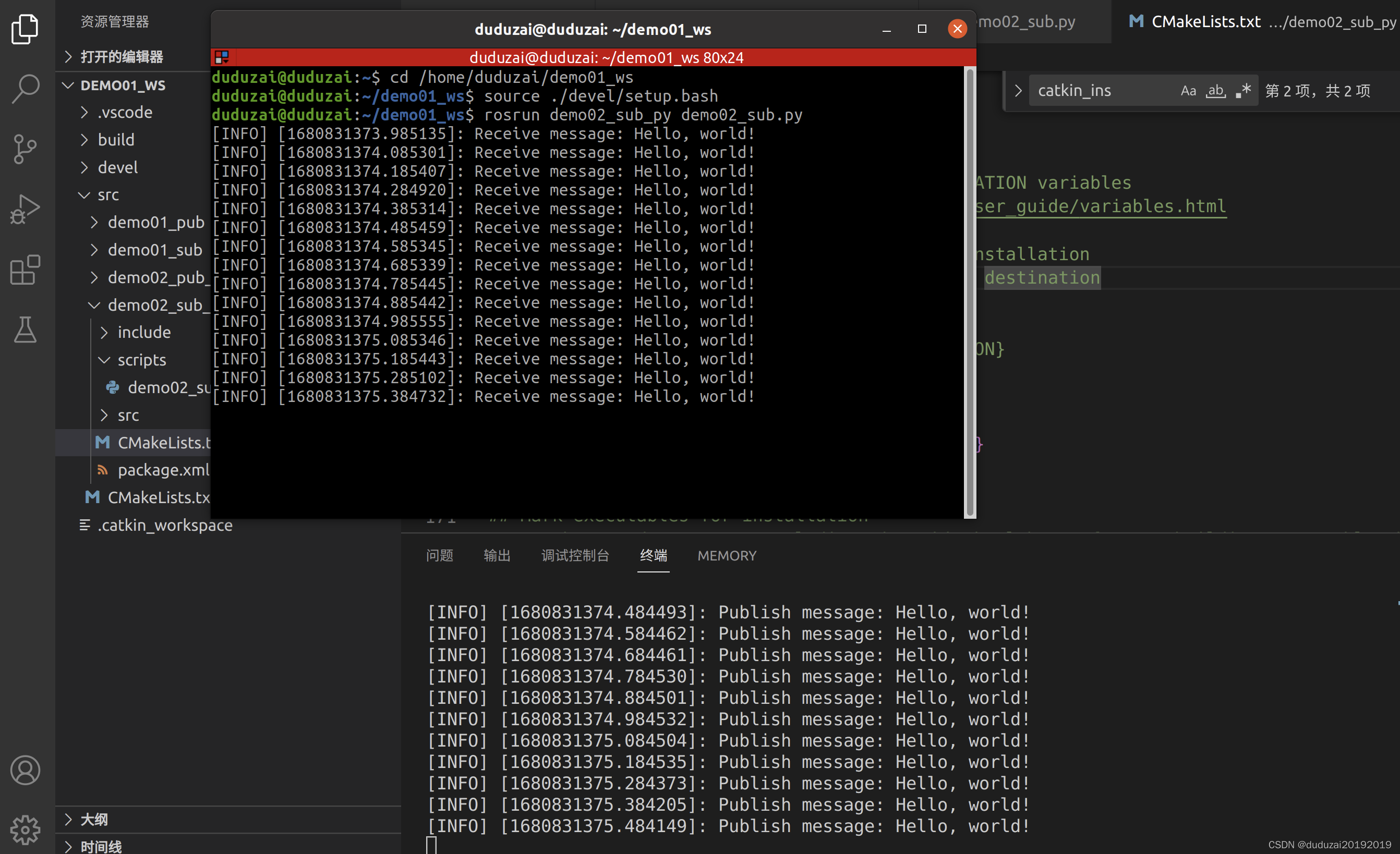
Task: Maximize the Terminator terminal window
Action: [x=922, y=29]
